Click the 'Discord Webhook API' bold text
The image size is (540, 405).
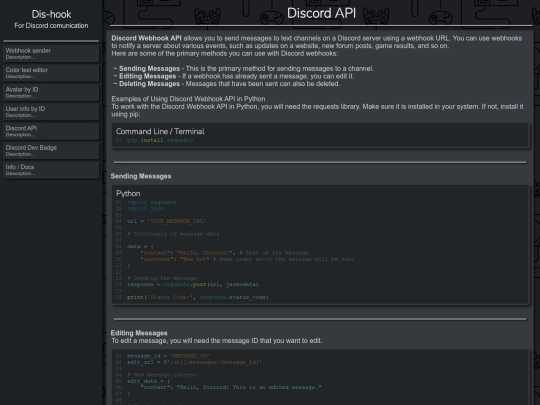(146, 38)
